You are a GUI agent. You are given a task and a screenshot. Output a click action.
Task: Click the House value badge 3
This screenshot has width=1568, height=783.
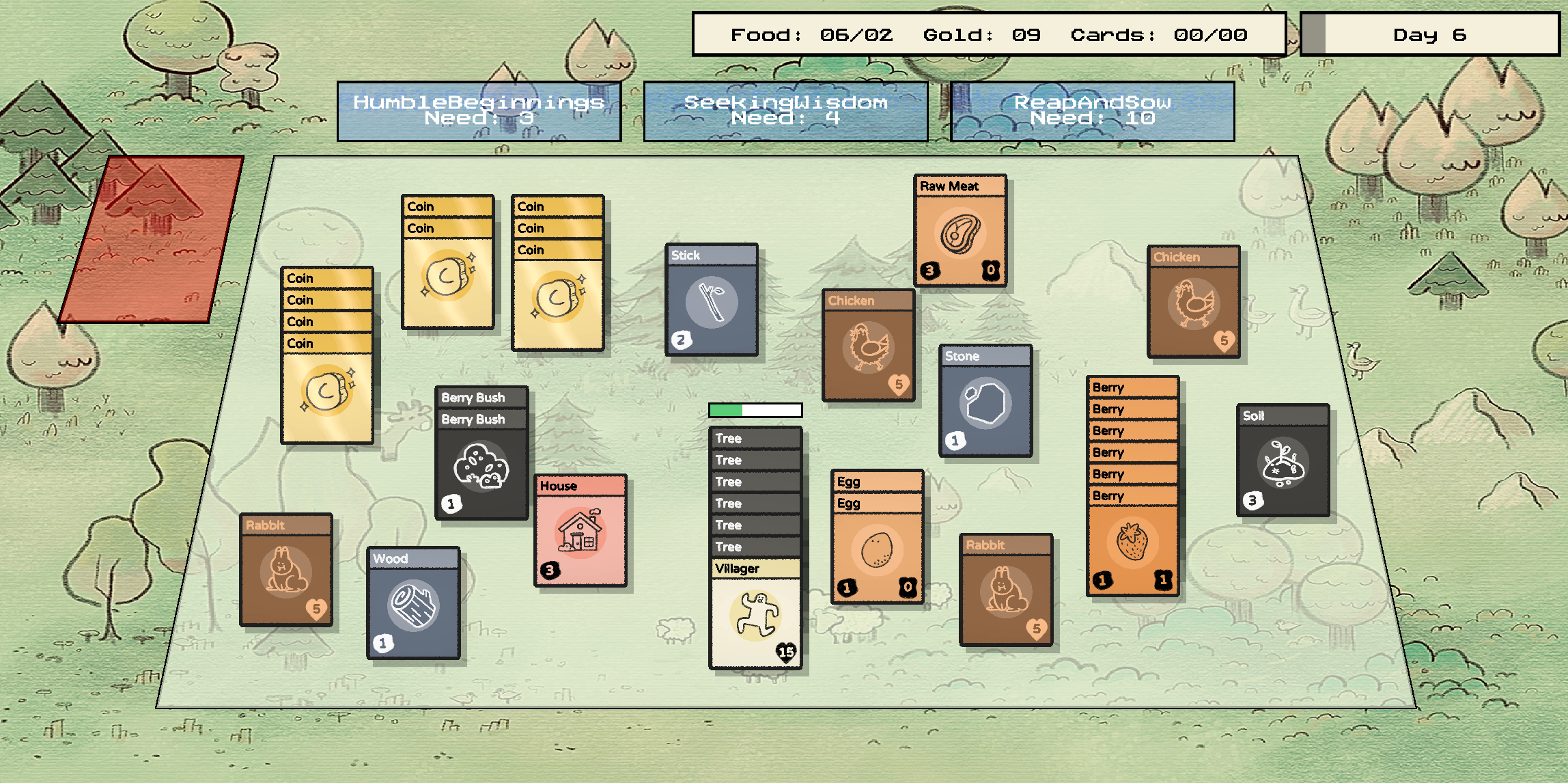click(550, 570)
